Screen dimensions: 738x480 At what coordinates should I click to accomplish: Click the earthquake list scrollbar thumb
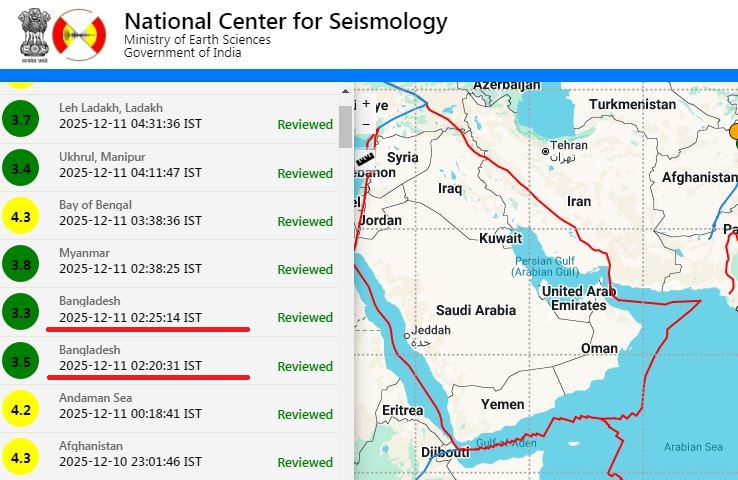coord(346,126)
